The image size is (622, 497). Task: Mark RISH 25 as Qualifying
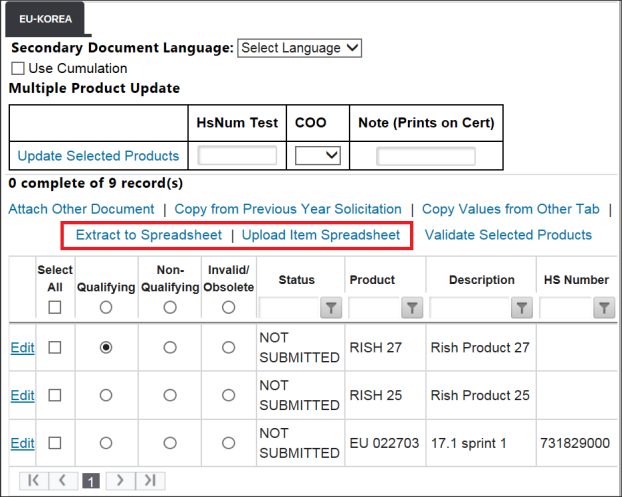click(106, 395)
